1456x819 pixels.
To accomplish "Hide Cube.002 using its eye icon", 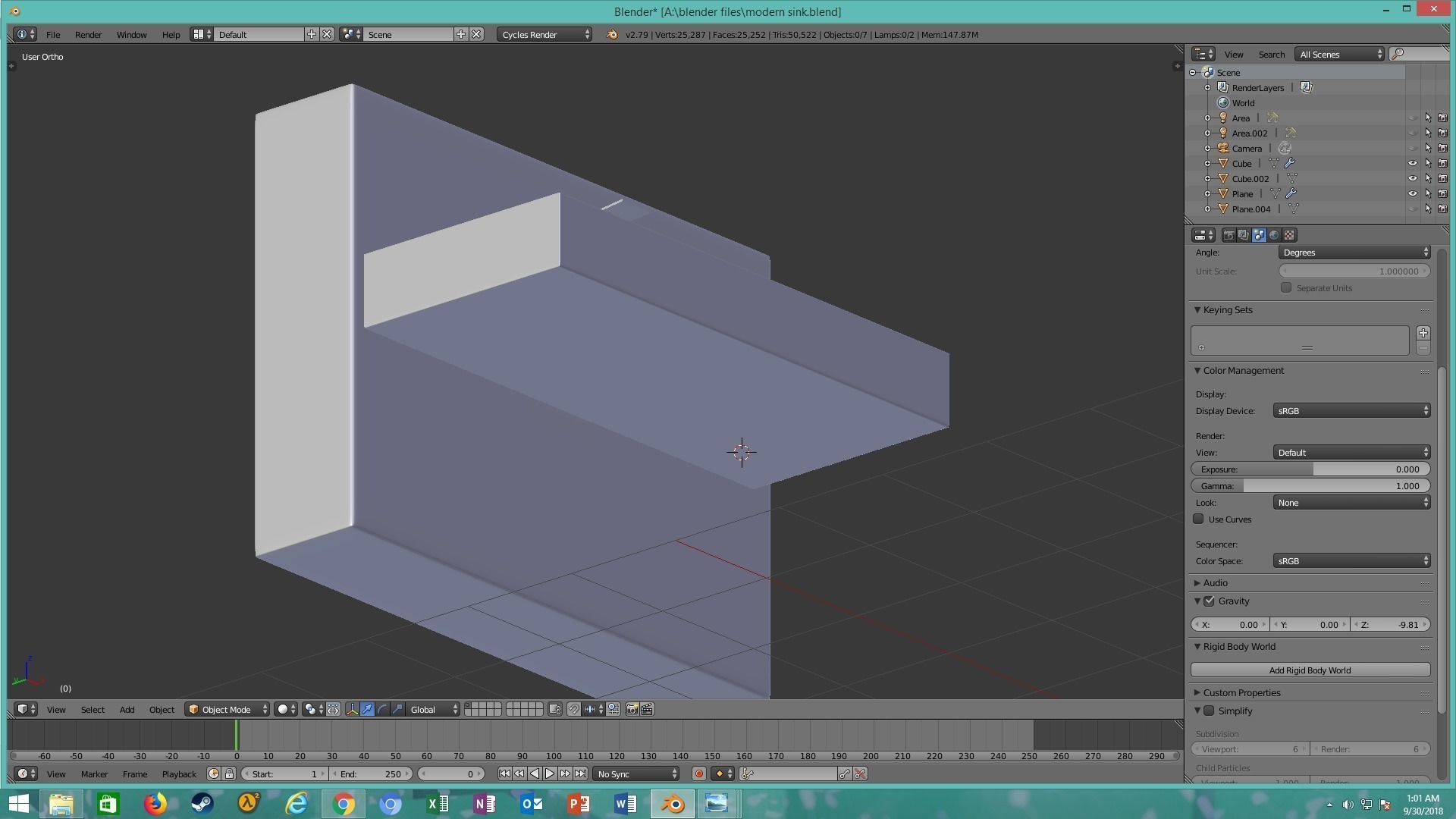I will coord(1413,178).
